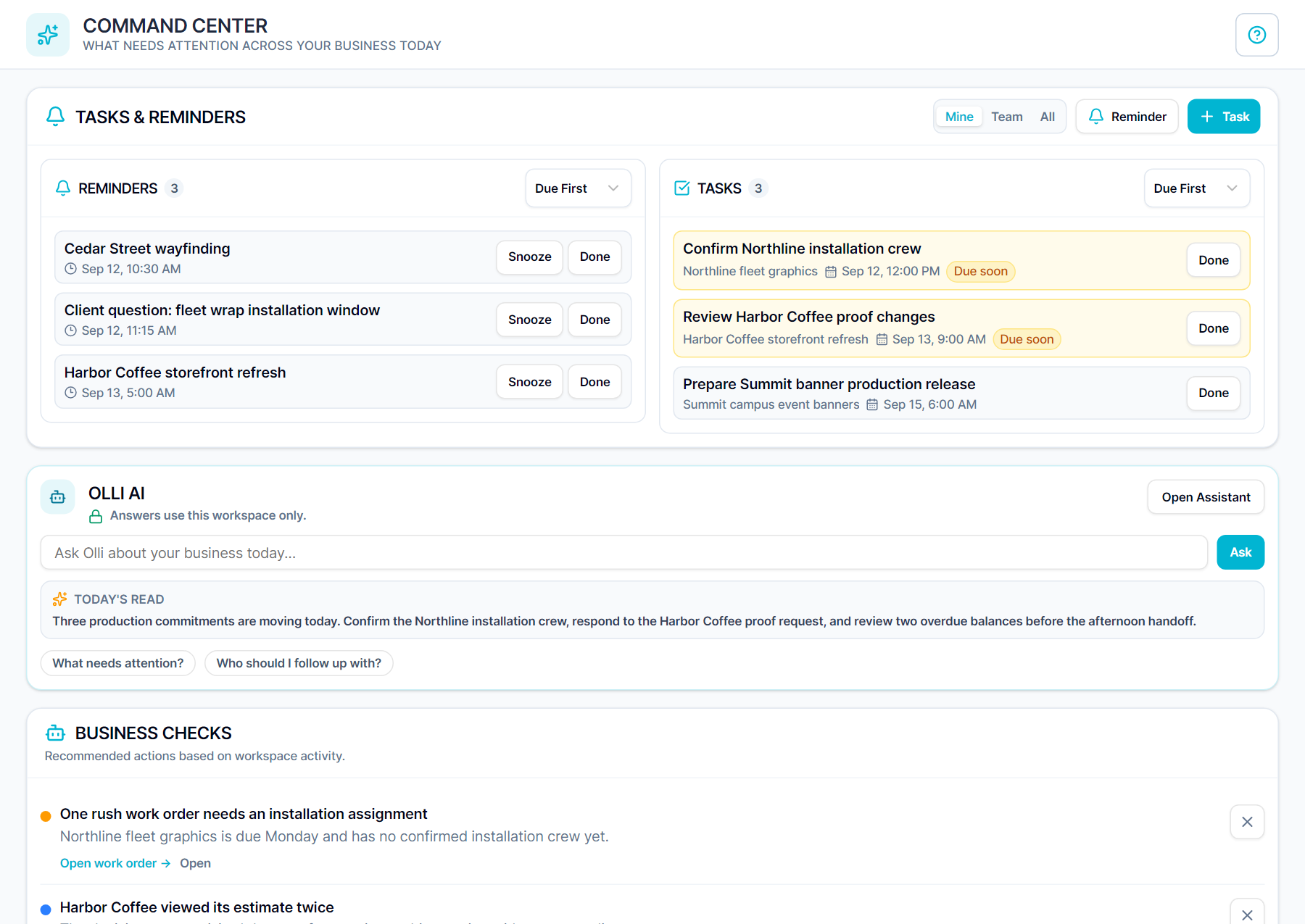Click the Ask button
Screen dimensions: 1305x924
(x=1240, y=552)
